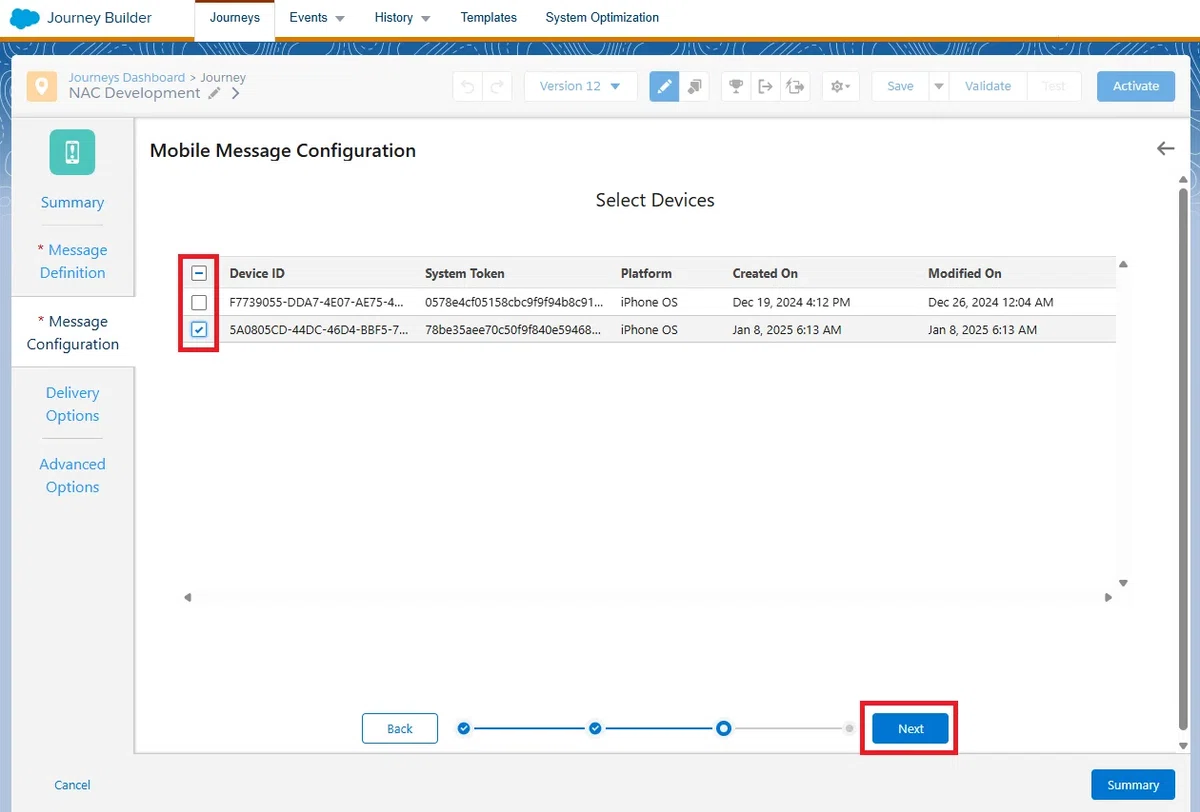Image resolution: width=1200 pixels, height=812 pixels.
Task: Expand the History menu
Action: pos(403,18)
